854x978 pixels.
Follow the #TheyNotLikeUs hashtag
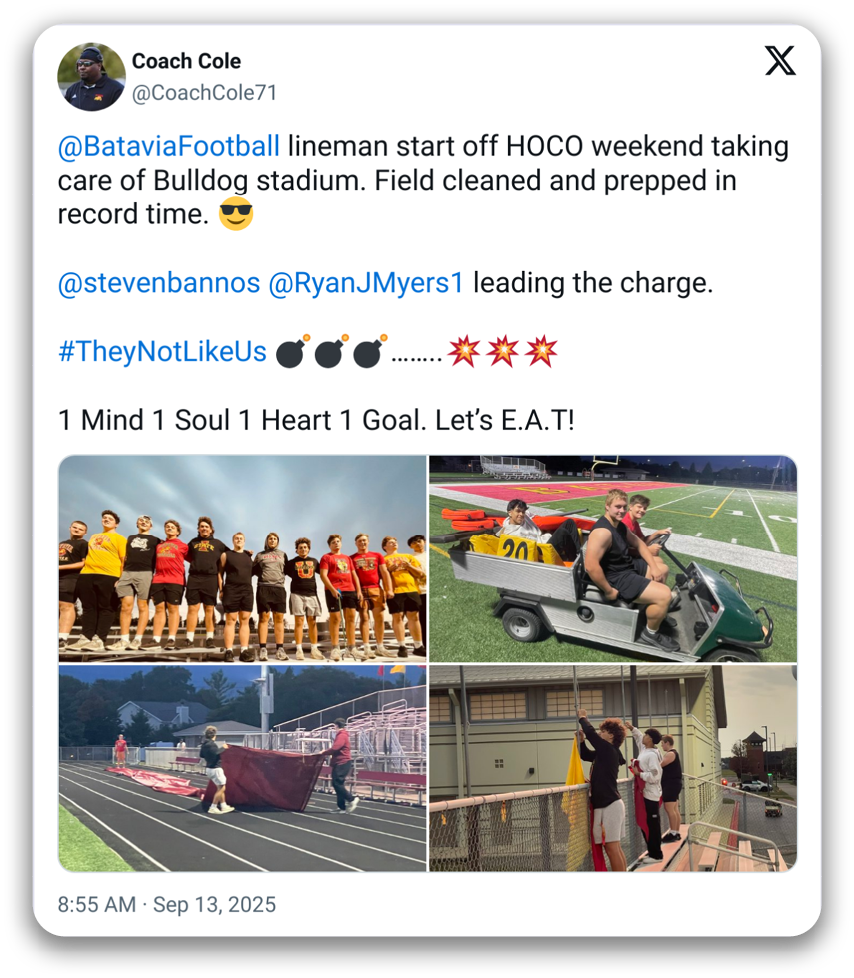click(163, 352)
